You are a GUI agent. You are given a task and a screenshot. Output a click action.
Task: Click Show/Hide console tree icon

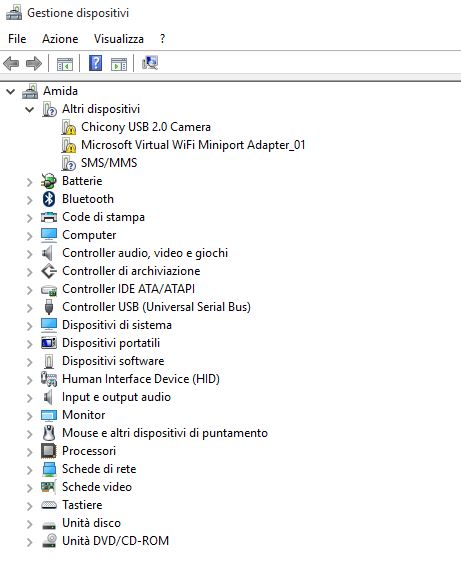tap(65, 64)
